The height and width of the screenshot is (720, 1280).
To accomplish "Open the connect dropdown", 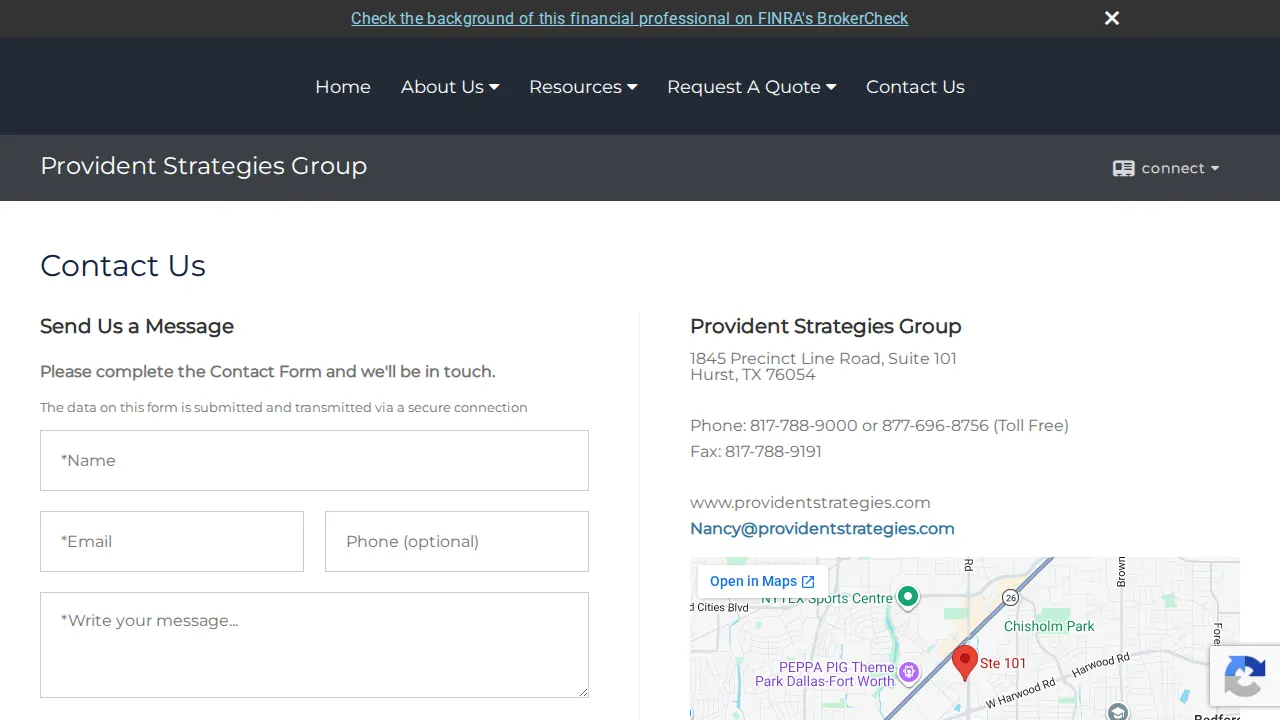I will (x=1166, y=168).
